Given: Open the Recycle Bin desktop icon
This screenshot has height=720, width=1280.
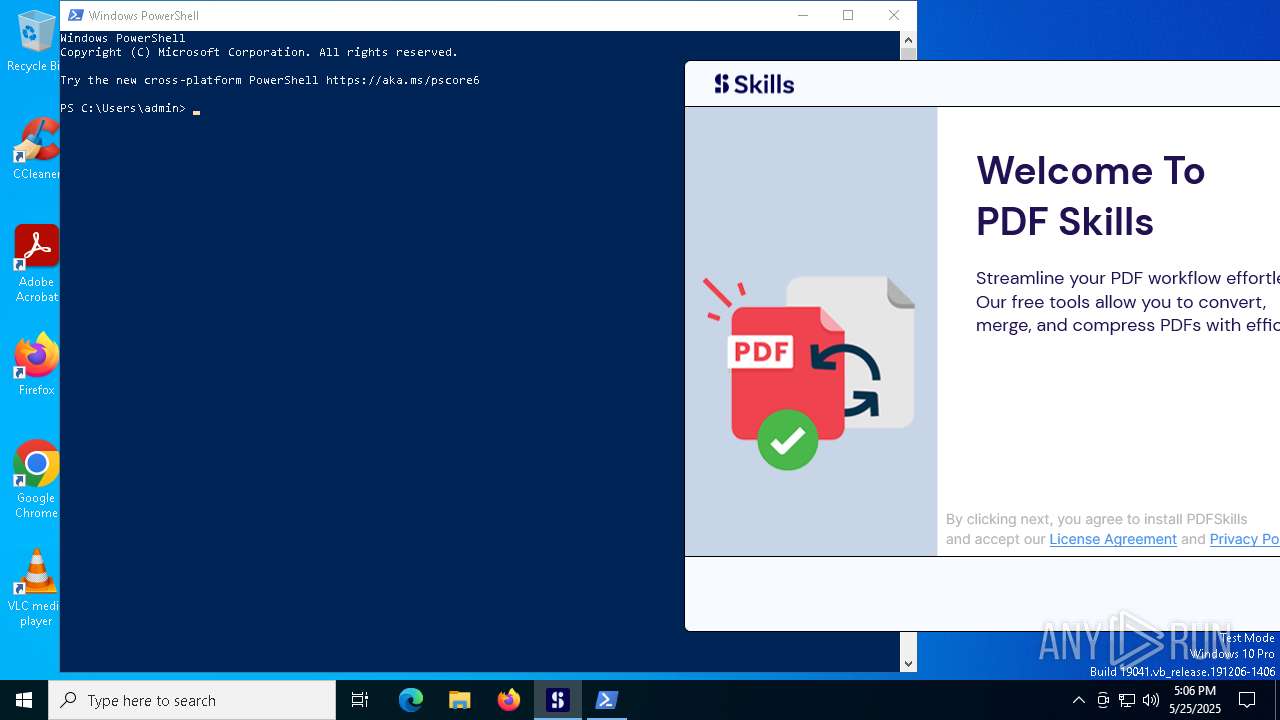Looking at the screenshot, I should coord(36,41).
